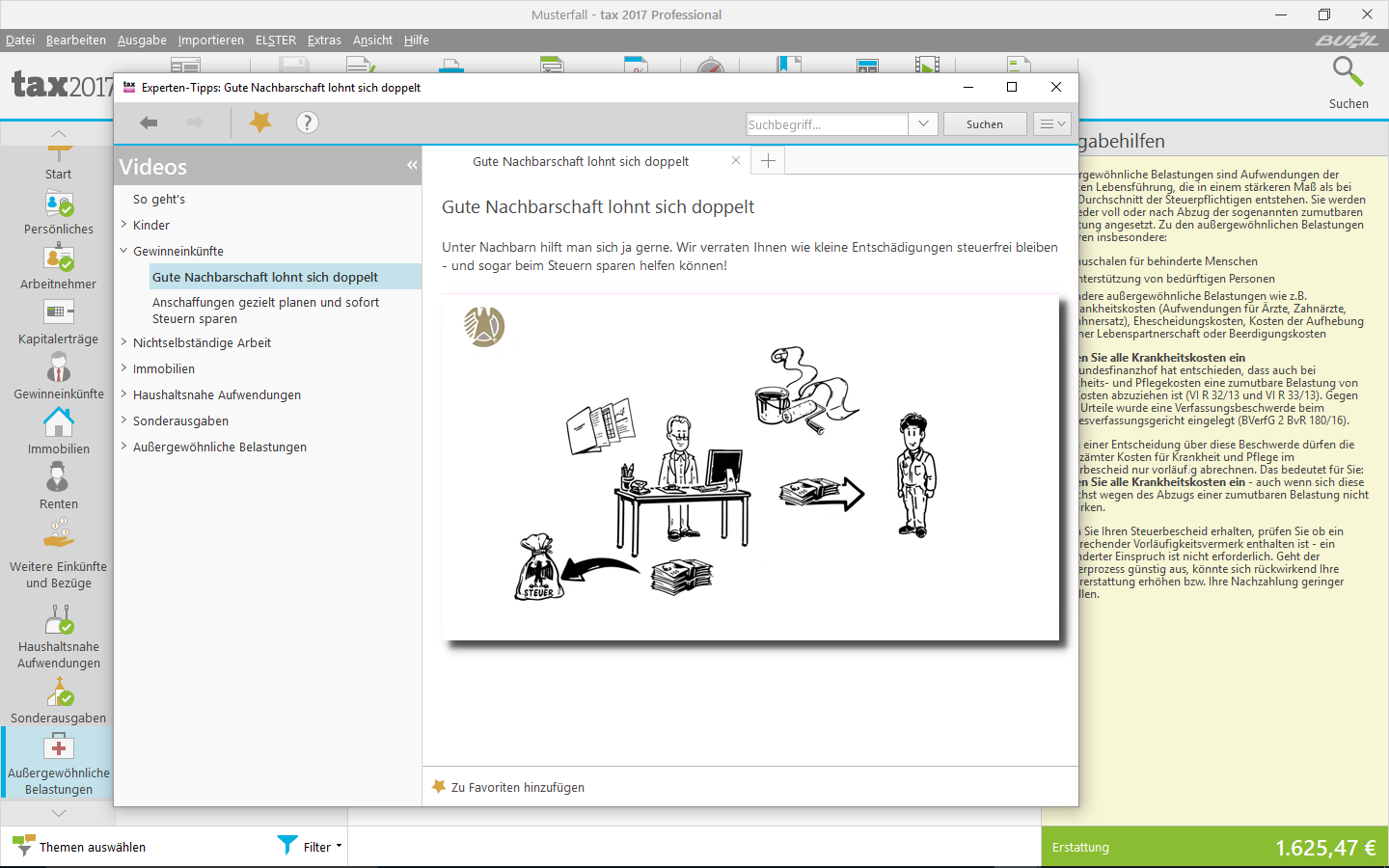Image resolution: width=1389 pixels, height=868 pixels.
Task: Click the Filter funnel icon
Action: coord(287,845)
